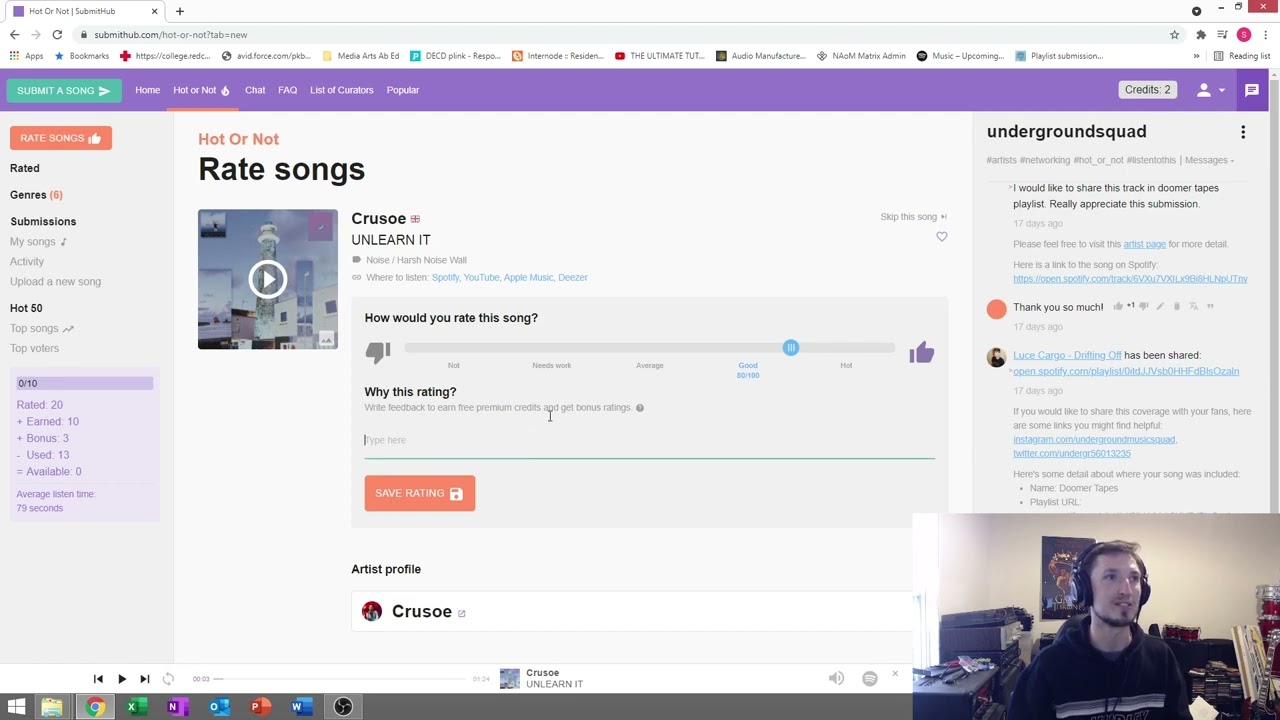Save the rating
Screen dimensions: 1280x720
(x=420, y=493)
